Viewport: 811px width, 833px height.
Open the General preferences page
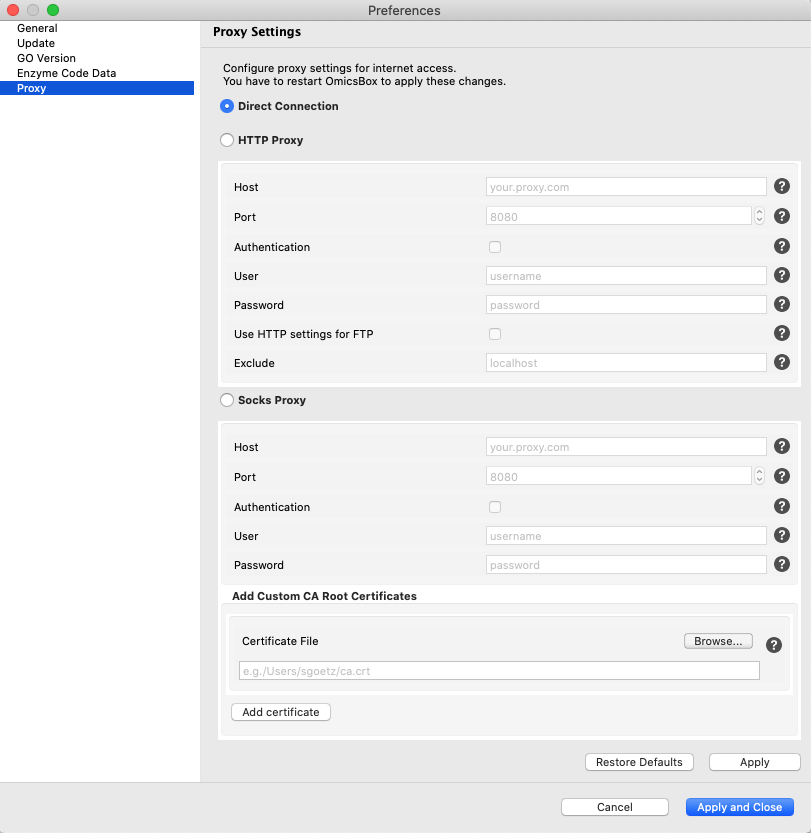click(37, 28)
